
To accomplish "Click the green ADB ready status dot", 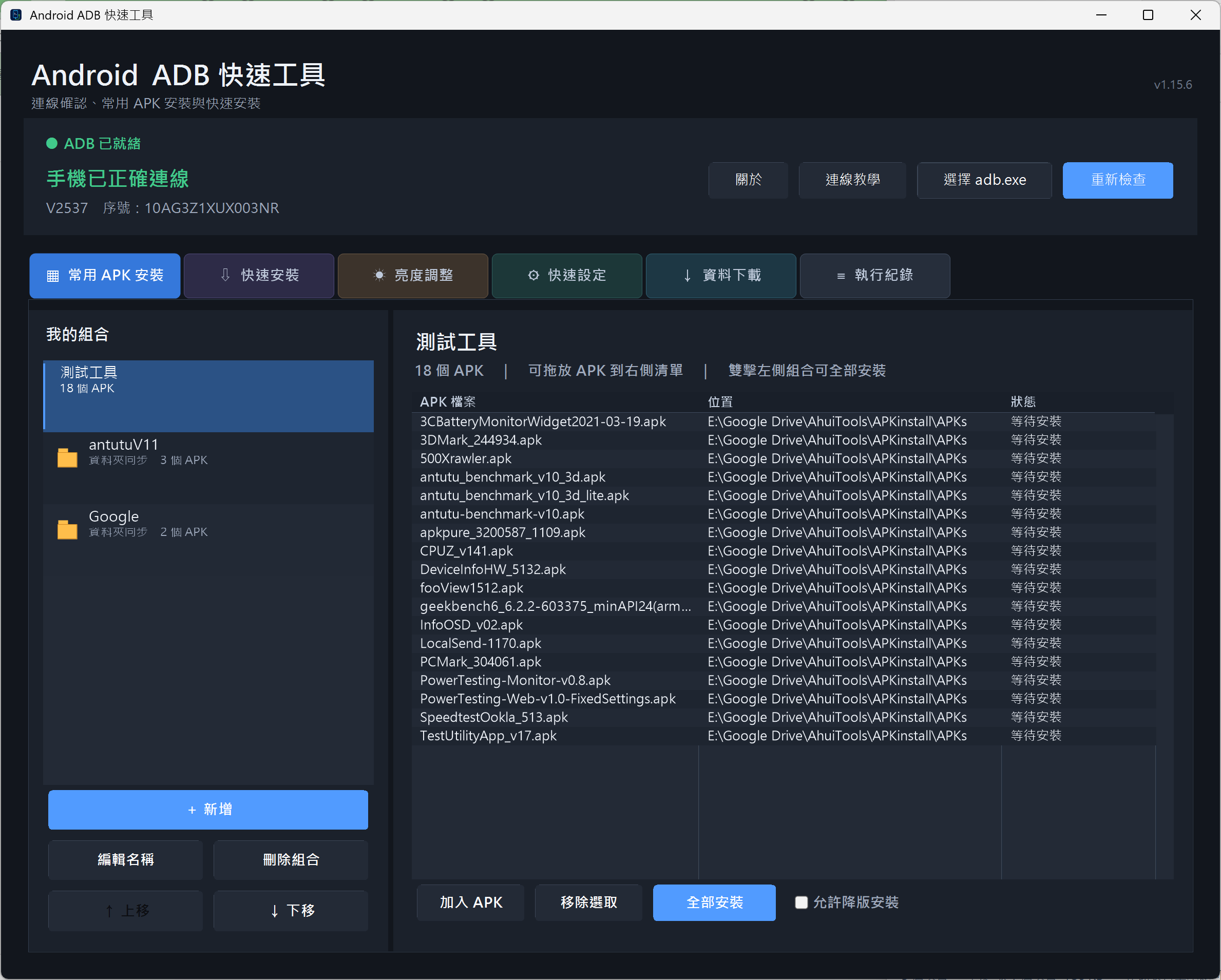I will point(51,143).
